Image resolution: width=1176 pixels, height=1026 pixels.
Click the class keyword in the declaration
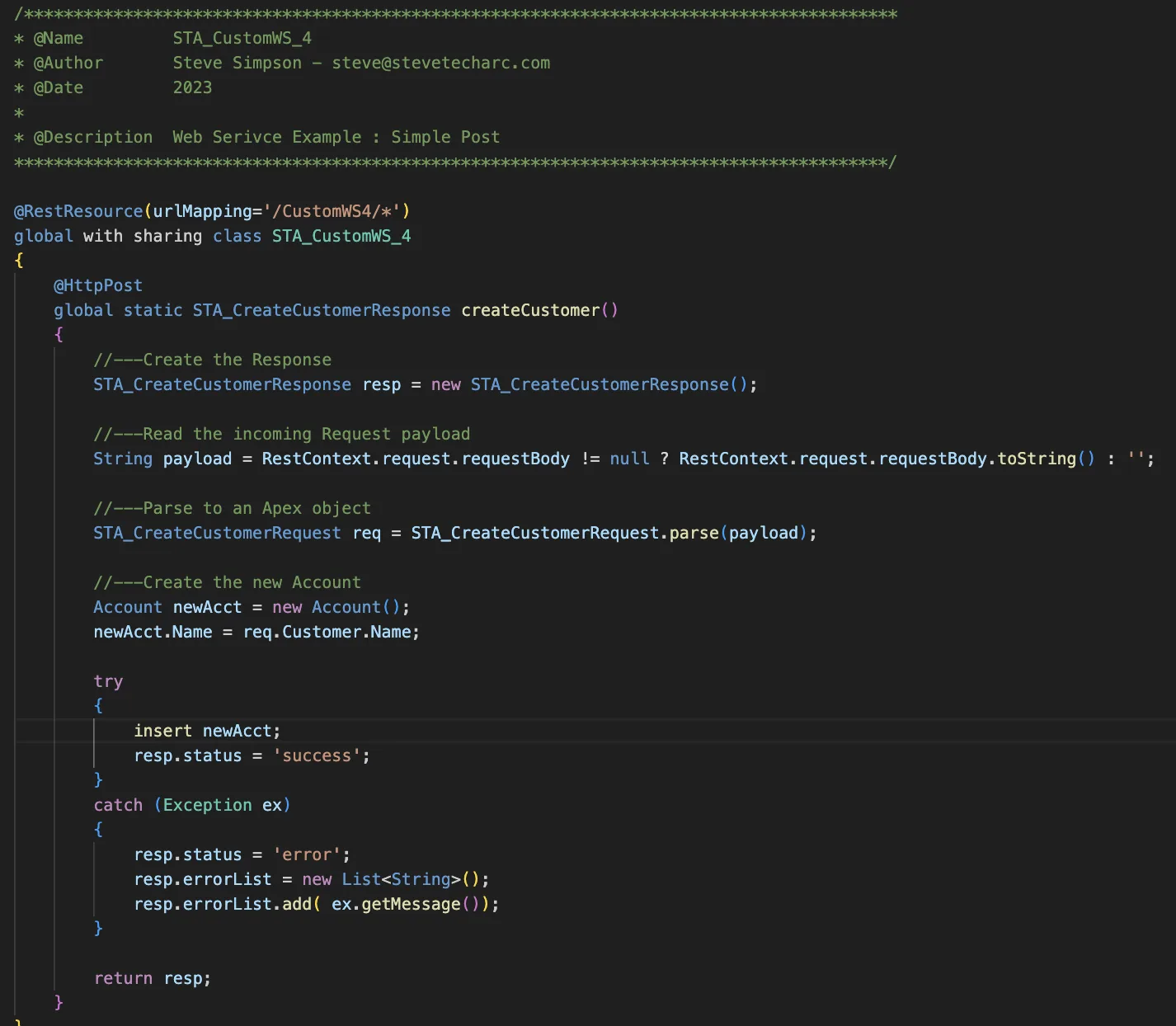(x=238, y=236)
